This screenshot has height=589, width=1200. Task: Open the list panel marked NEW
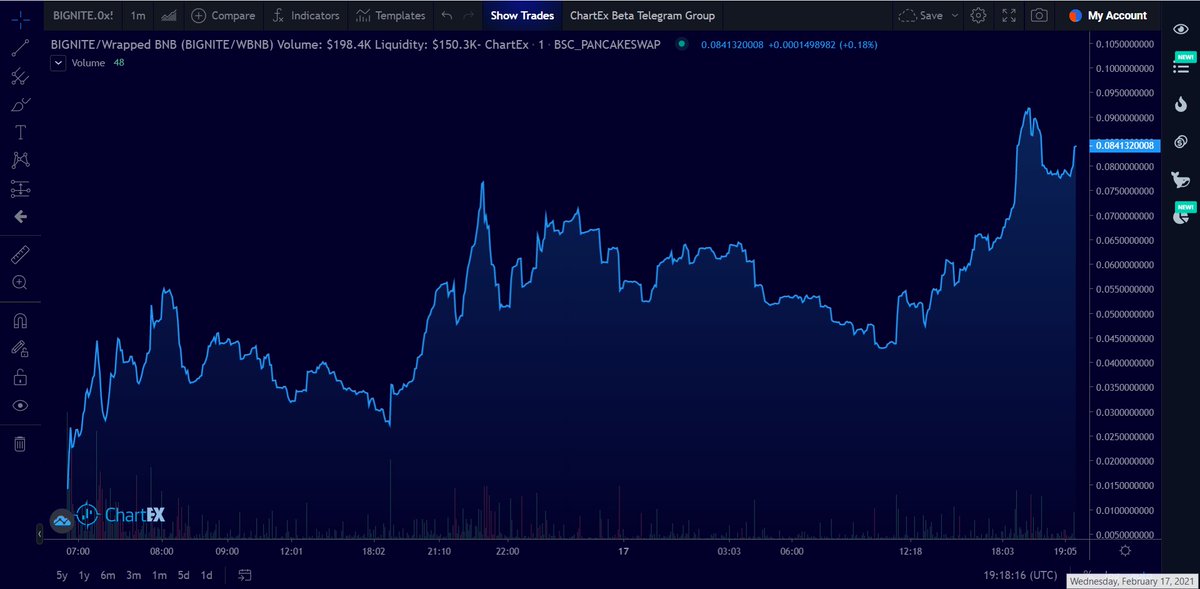[x=1180, y=66]
